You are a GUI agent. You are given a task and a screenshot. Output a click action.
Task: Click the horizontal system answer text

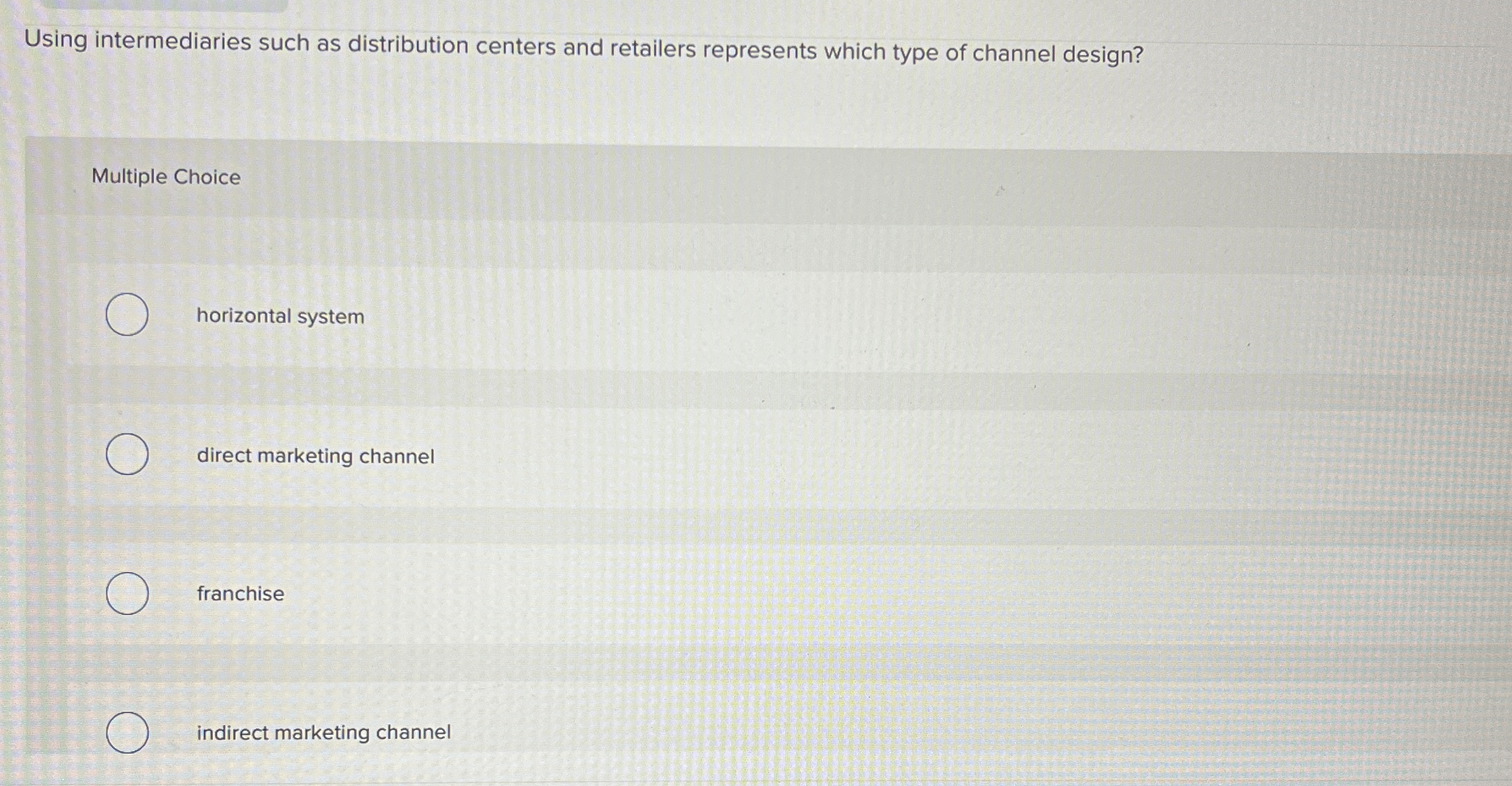280,317
